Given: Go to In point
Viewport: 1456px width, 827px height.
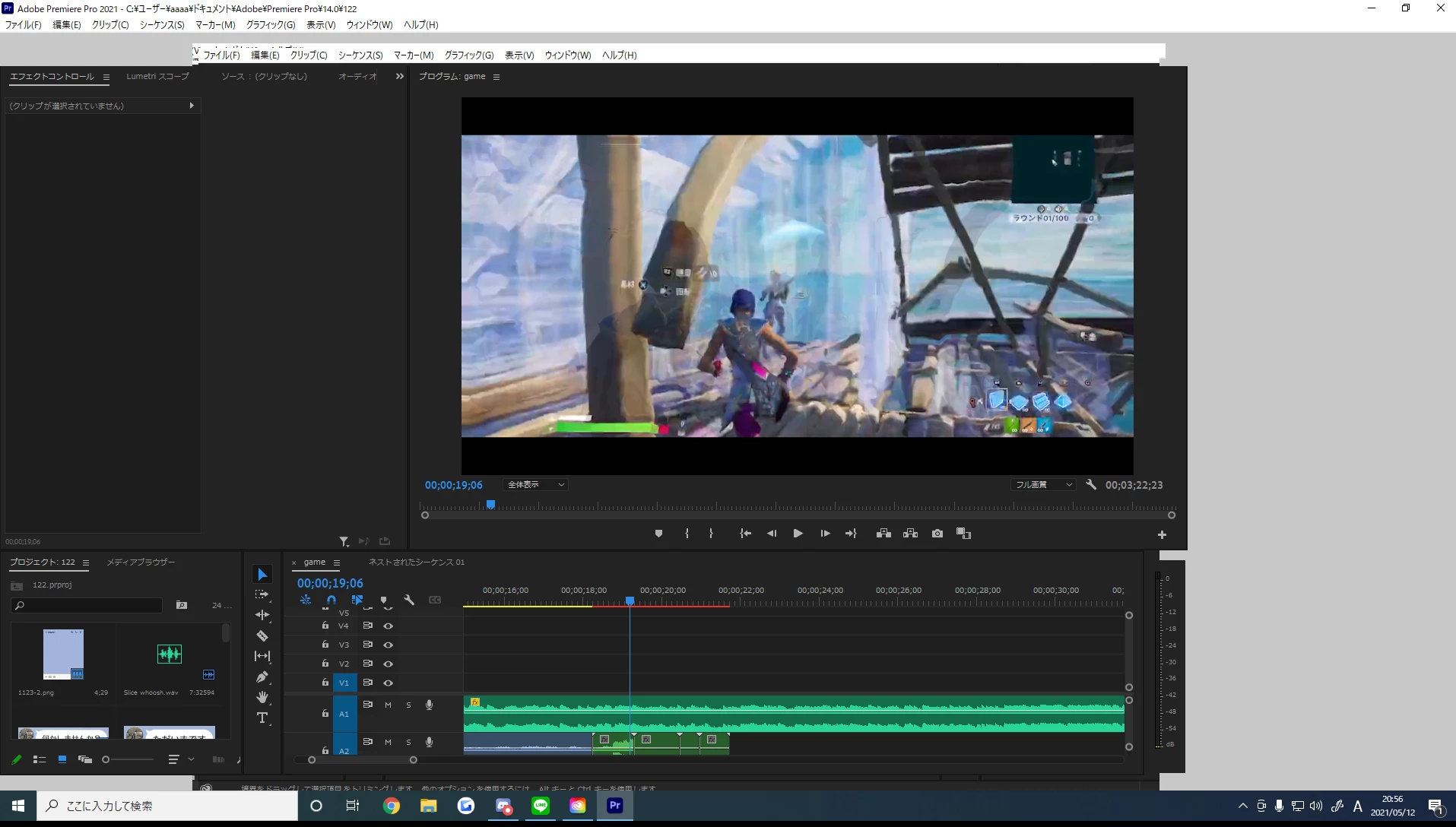Looking at the screenshot, I should click(745, 534).
